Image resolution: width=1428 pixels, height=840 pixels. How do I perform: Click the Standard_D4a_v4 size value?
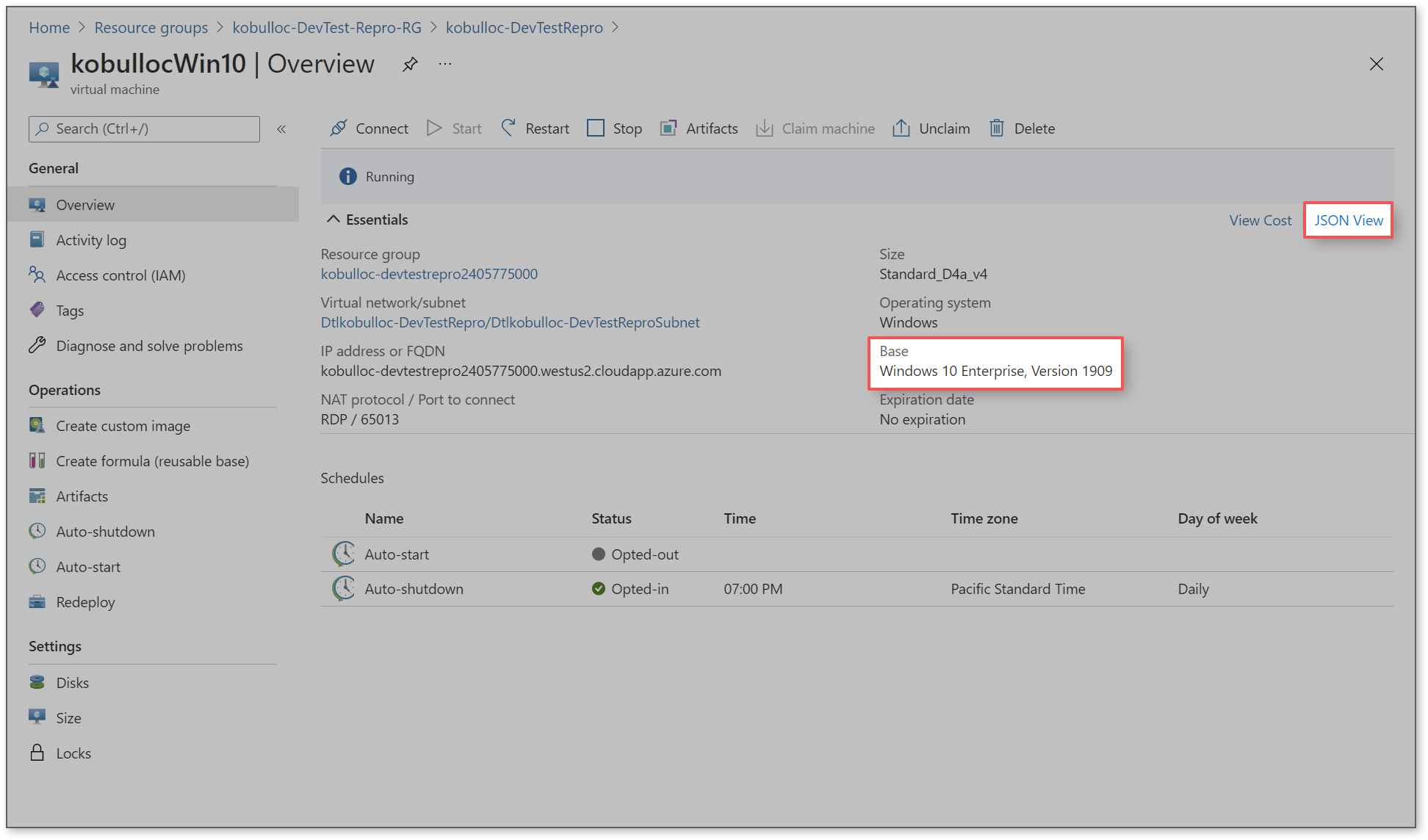pos(933,274)
